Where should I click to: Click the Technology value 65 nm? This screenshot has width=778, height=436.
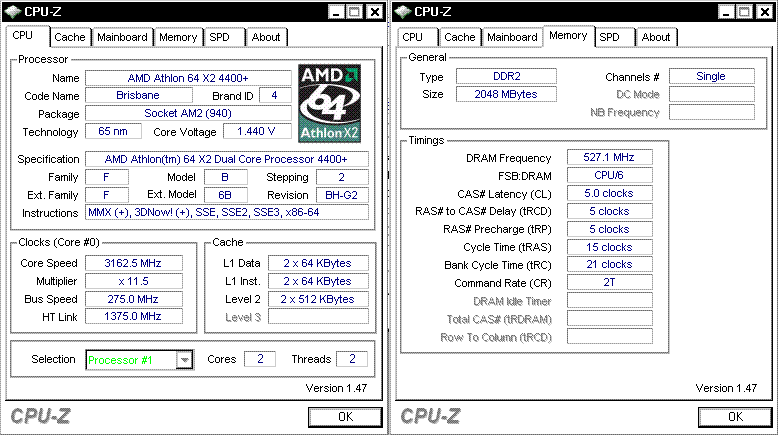[113, 131]
